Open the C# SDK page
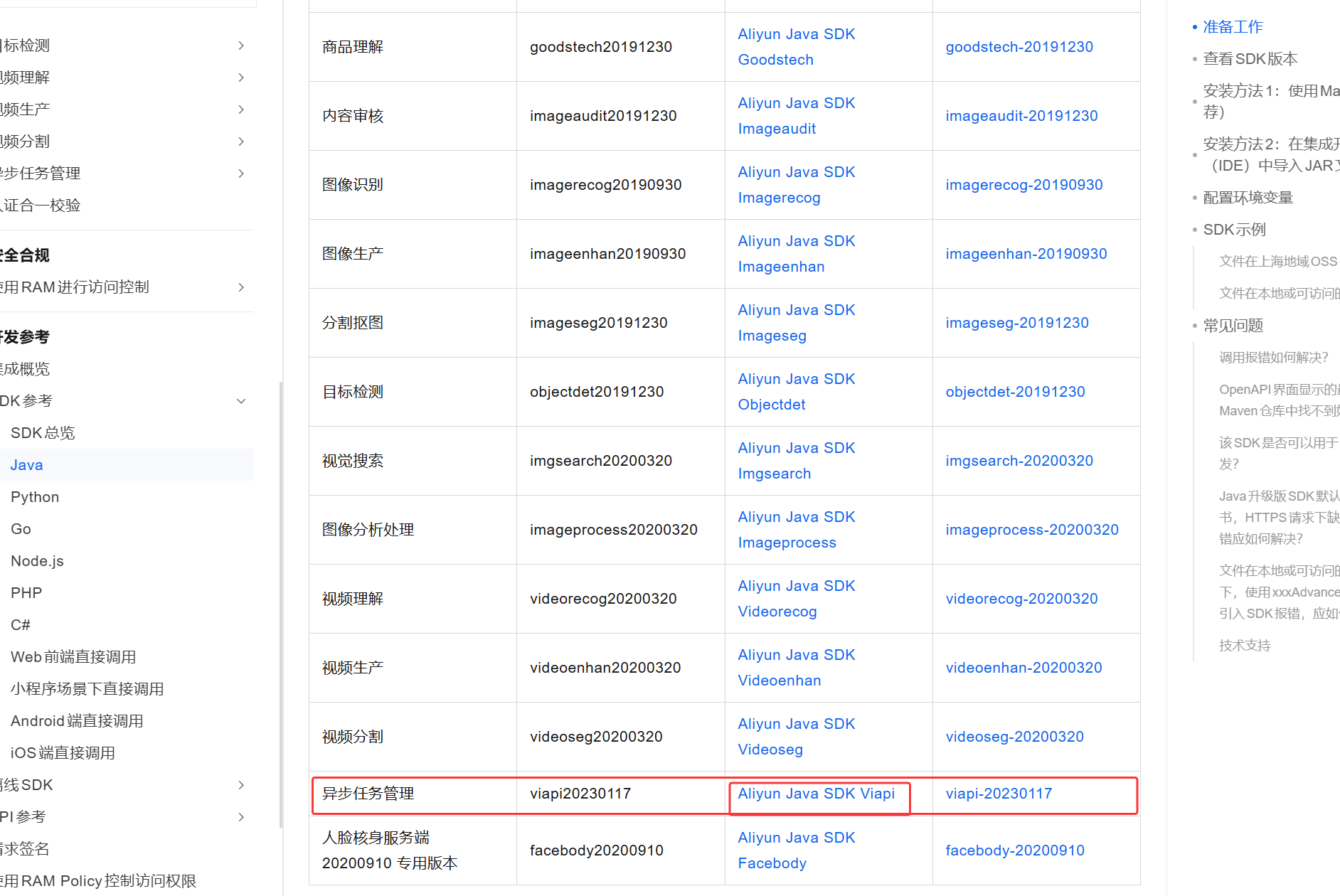The width and height of the screenshot is (1340, 896). (21, 625)
